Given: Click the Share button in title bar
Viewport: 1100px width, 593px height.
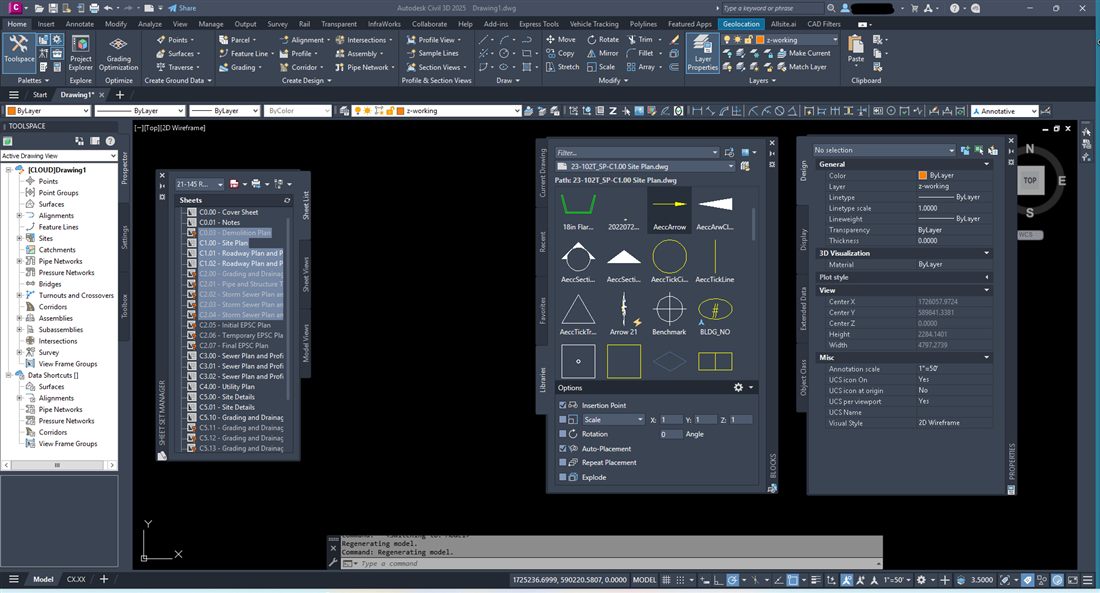Looking at the screenshot, I should [182, 8].
